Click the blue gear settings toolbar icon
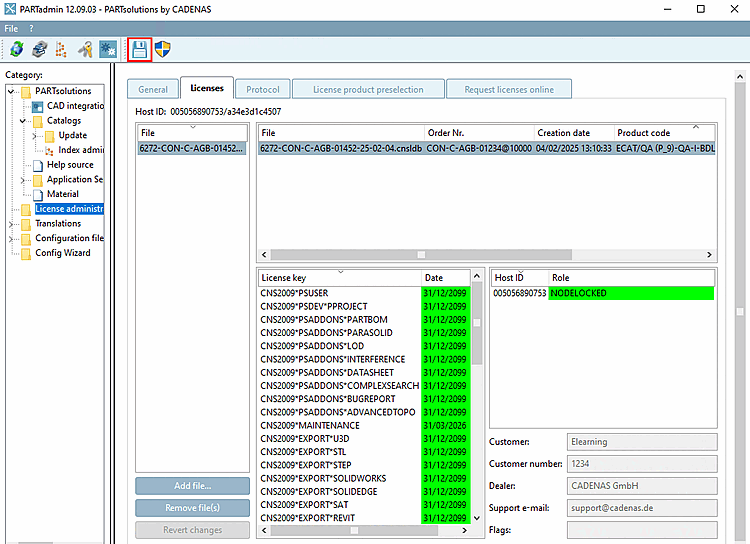Screen dimensions: 750x544 tap(108, 48)
